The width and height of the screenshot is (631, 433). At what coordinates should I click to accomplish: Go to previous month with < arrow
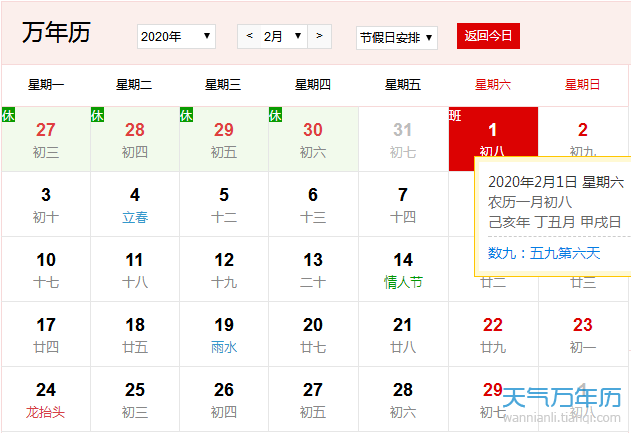[250, 36]
